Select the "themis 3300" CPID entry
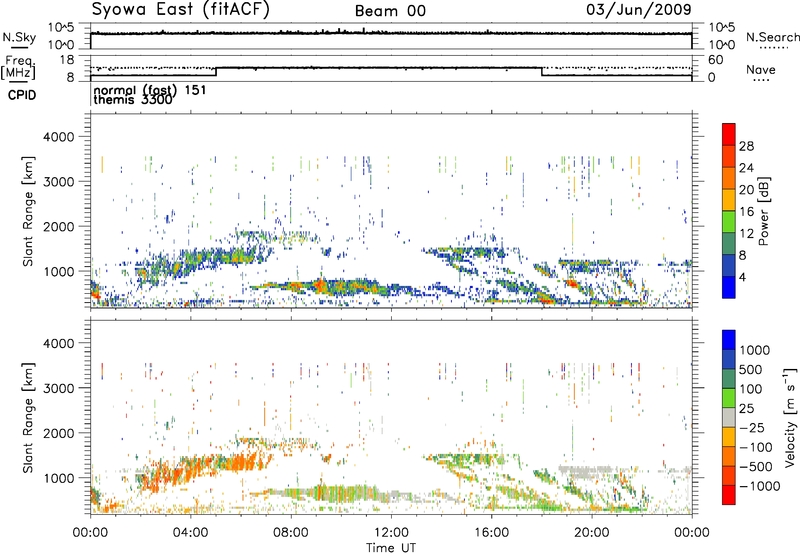Screen dimensions: 800x554 [x=133, y=100]
